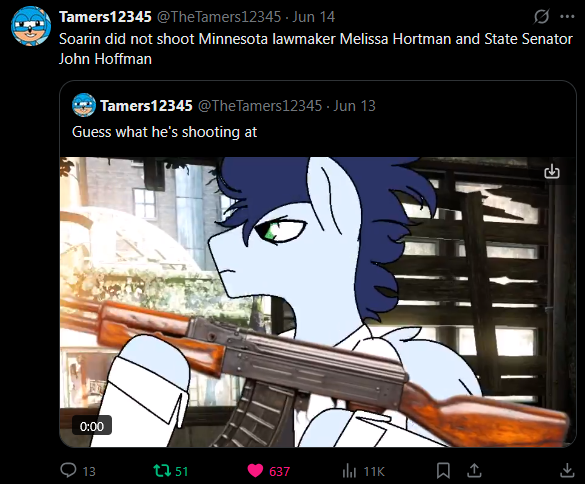
Task: Click the download icon on the video
Action: pyautogui.click(x=552, y=172)
